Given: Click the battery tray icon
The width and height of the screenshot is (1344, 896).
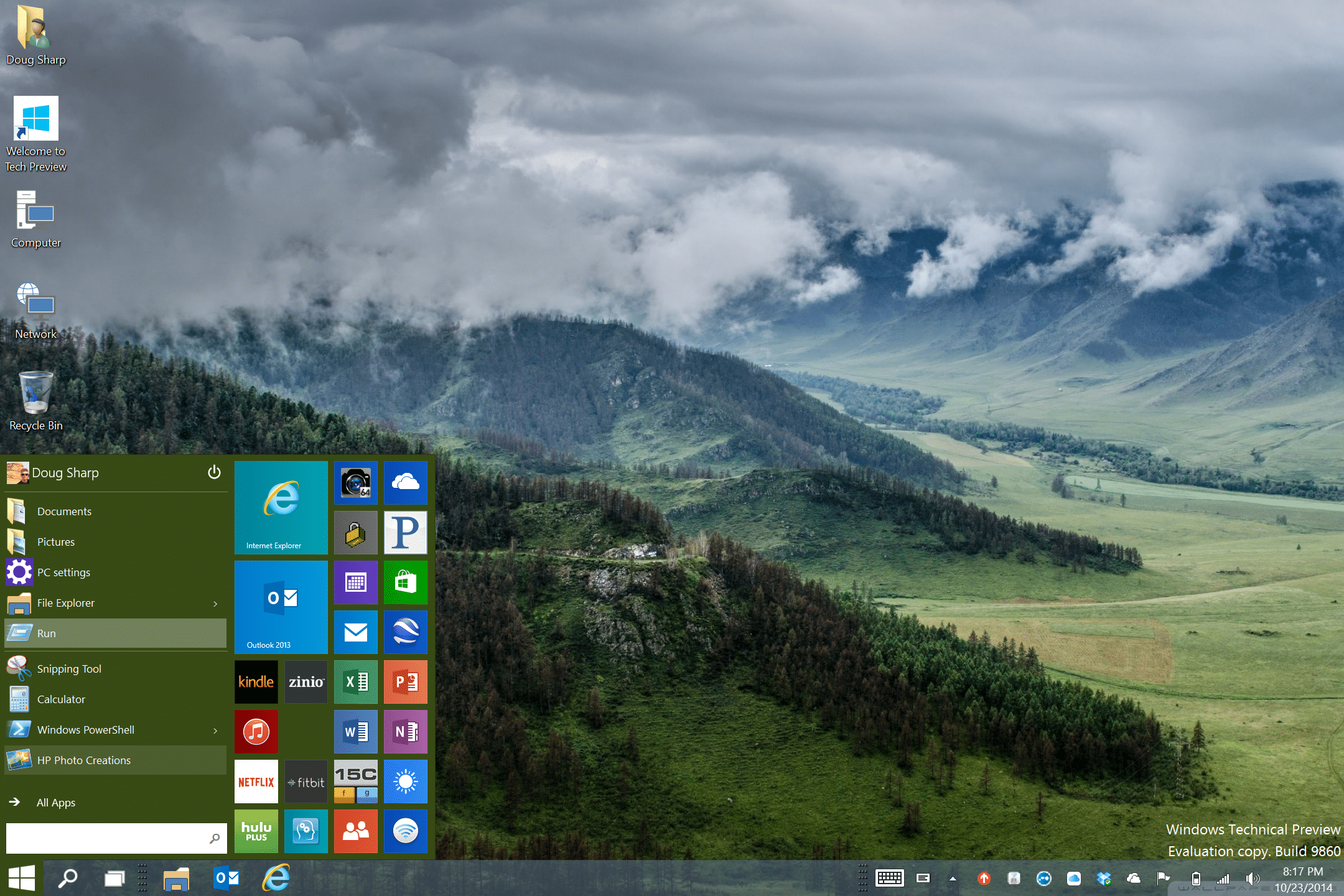Looking at the screenshot, I should [1196, 879].
